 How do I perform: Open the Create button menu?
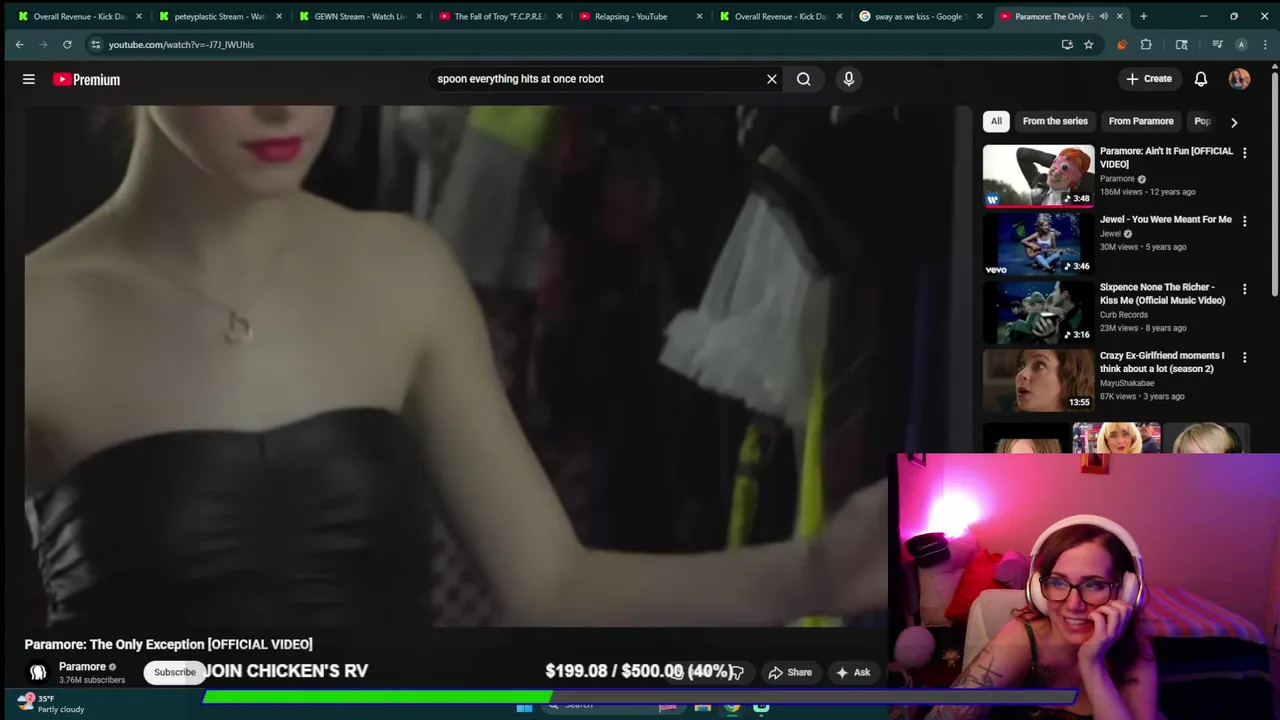point(1149,79)
